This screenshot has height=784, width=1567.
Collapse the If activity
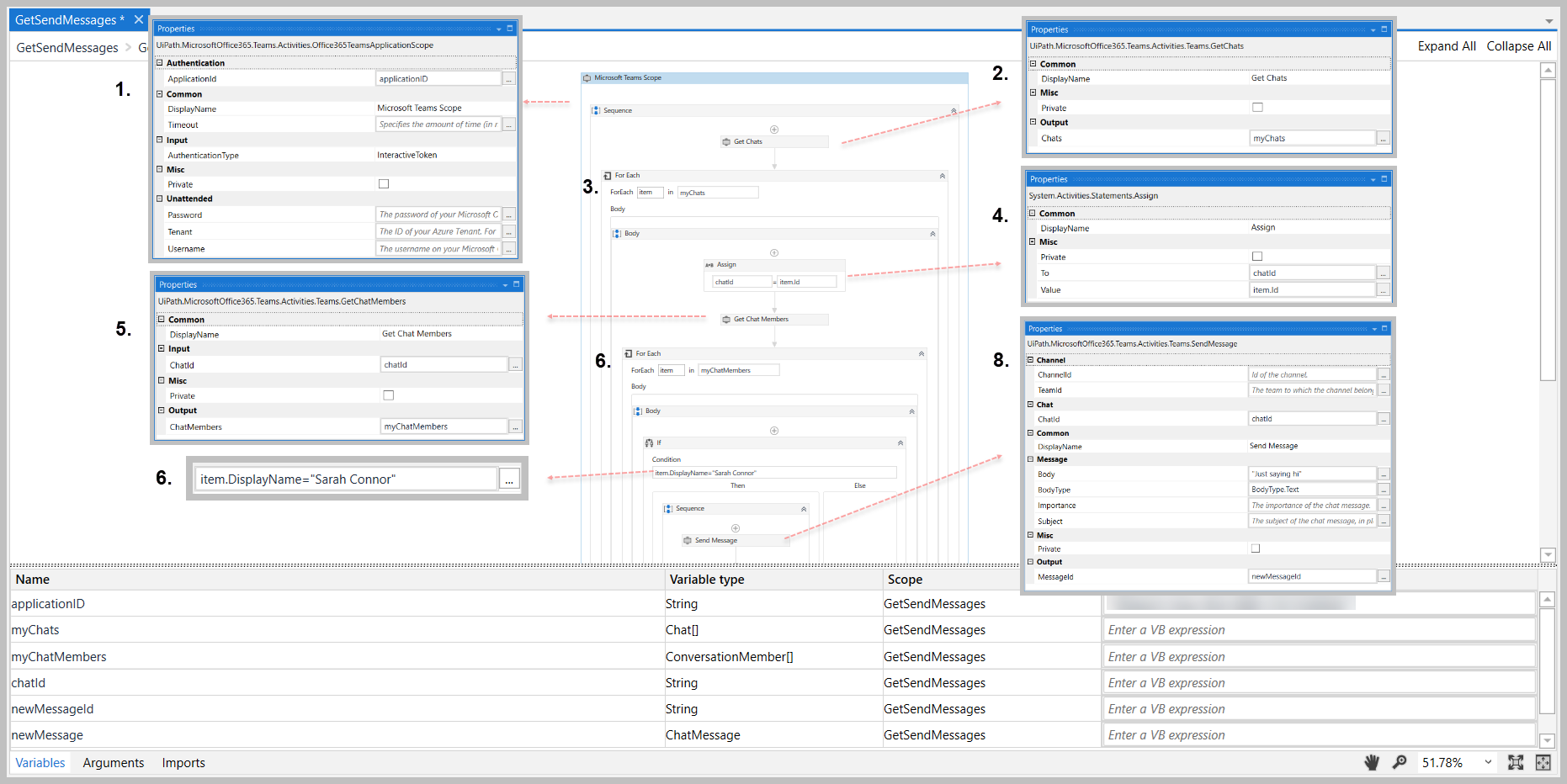900,442
